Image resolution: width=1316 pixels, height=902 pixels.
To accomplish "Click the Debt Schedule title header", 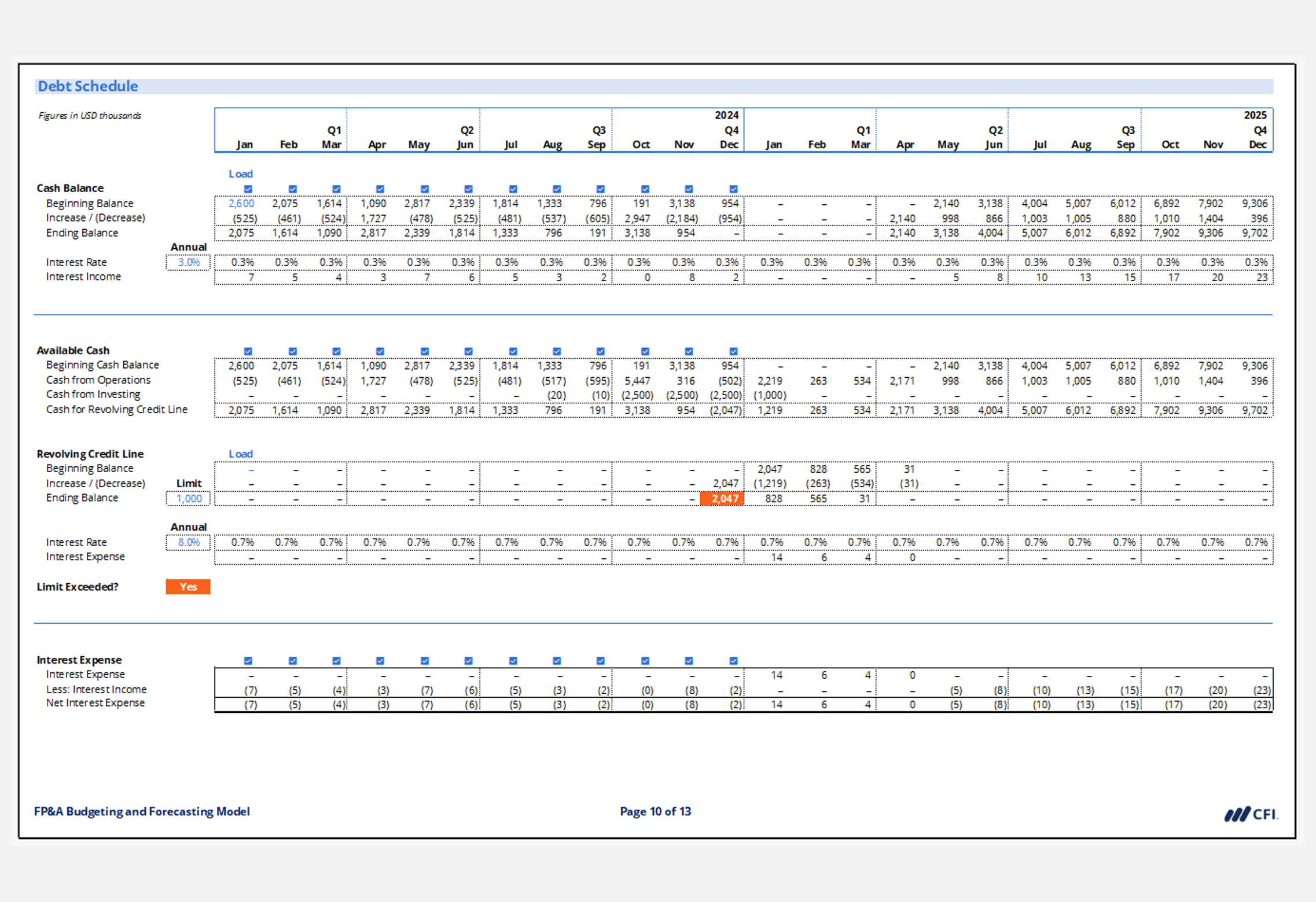I will [88, 86].
